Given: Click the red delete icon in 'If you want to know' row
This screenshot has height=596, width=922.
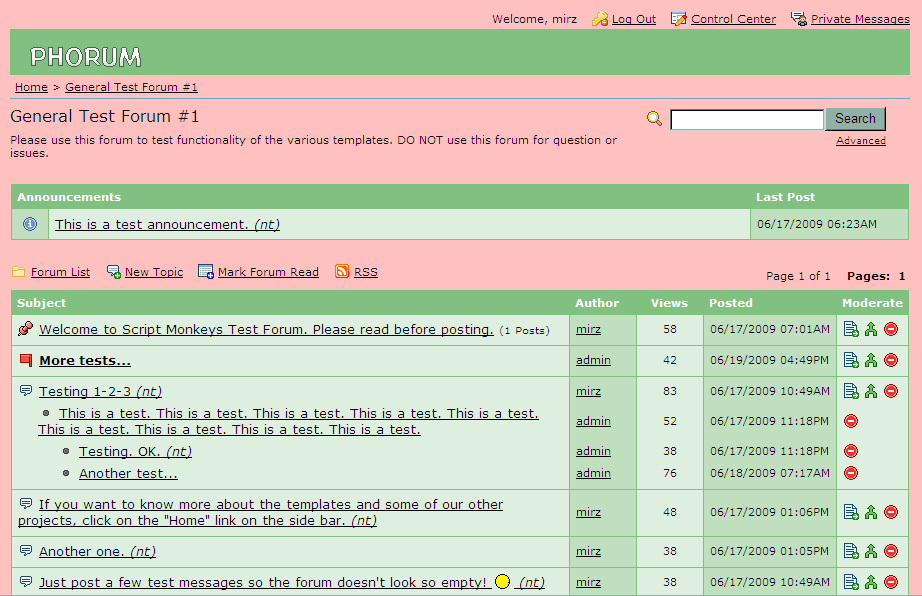Looking at the screenshot, I should [891, 512].
